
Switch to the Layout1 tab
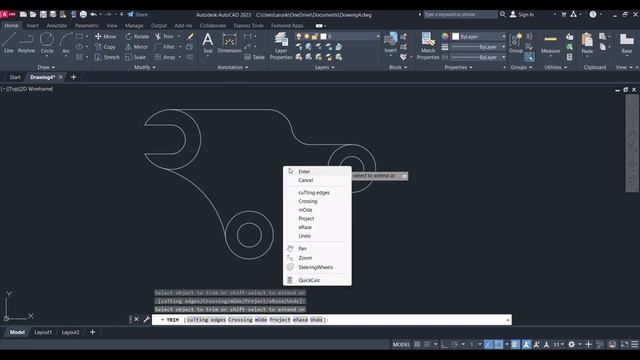coord(43,332)
